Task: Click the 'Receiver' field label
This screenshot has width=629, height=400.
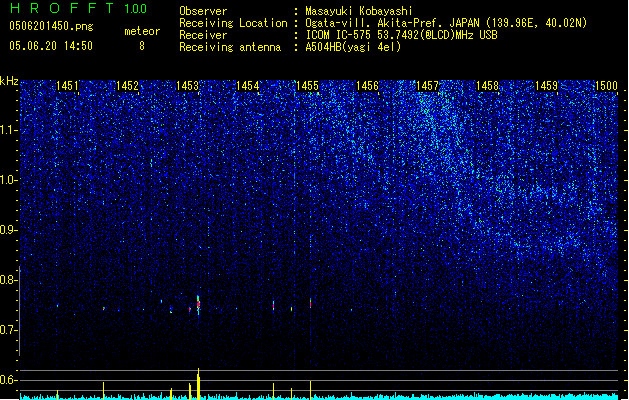Action: tap(203, 35)
